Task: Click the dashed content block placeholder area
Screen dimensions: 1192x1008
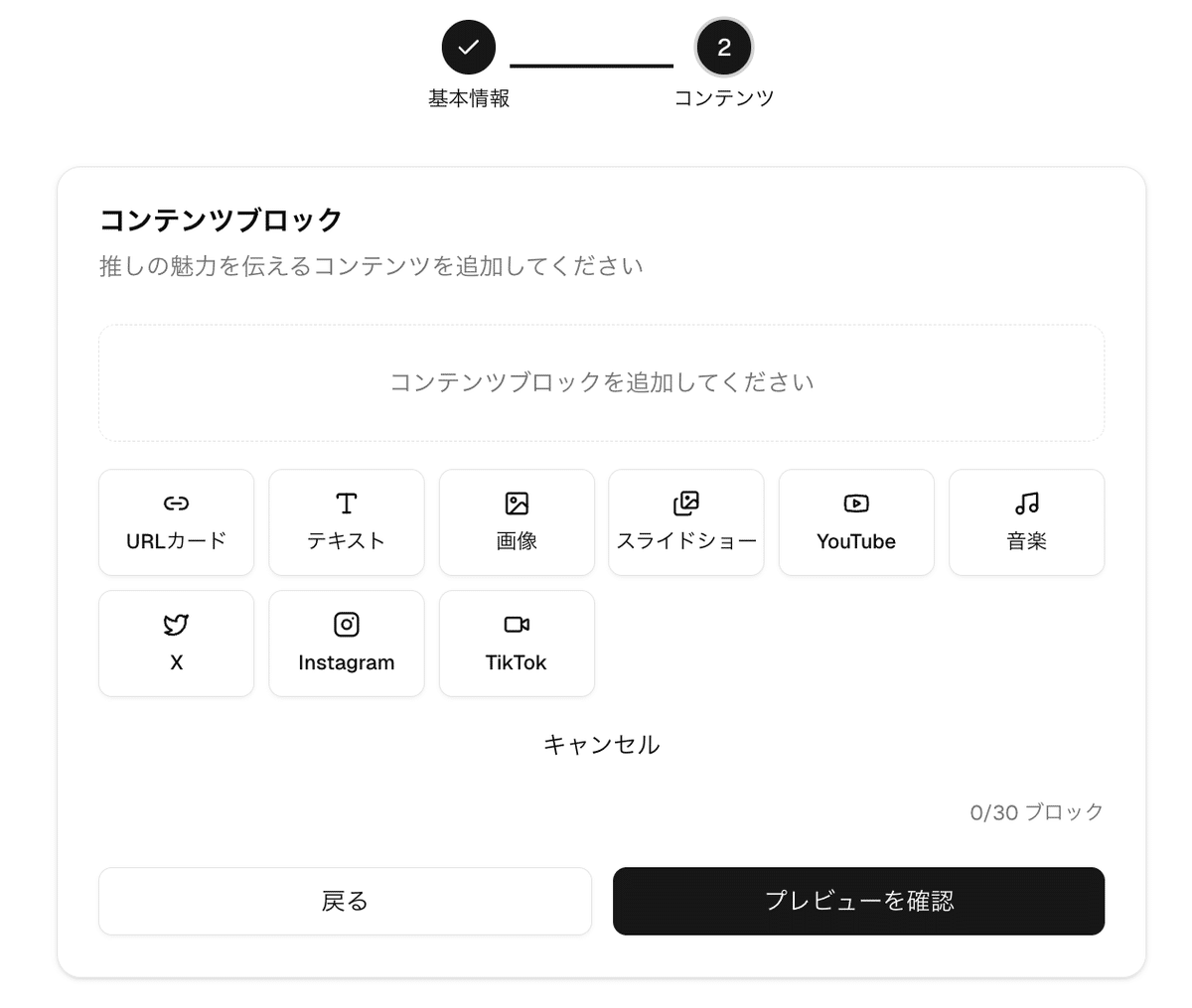Action: (x=601, y=383)
